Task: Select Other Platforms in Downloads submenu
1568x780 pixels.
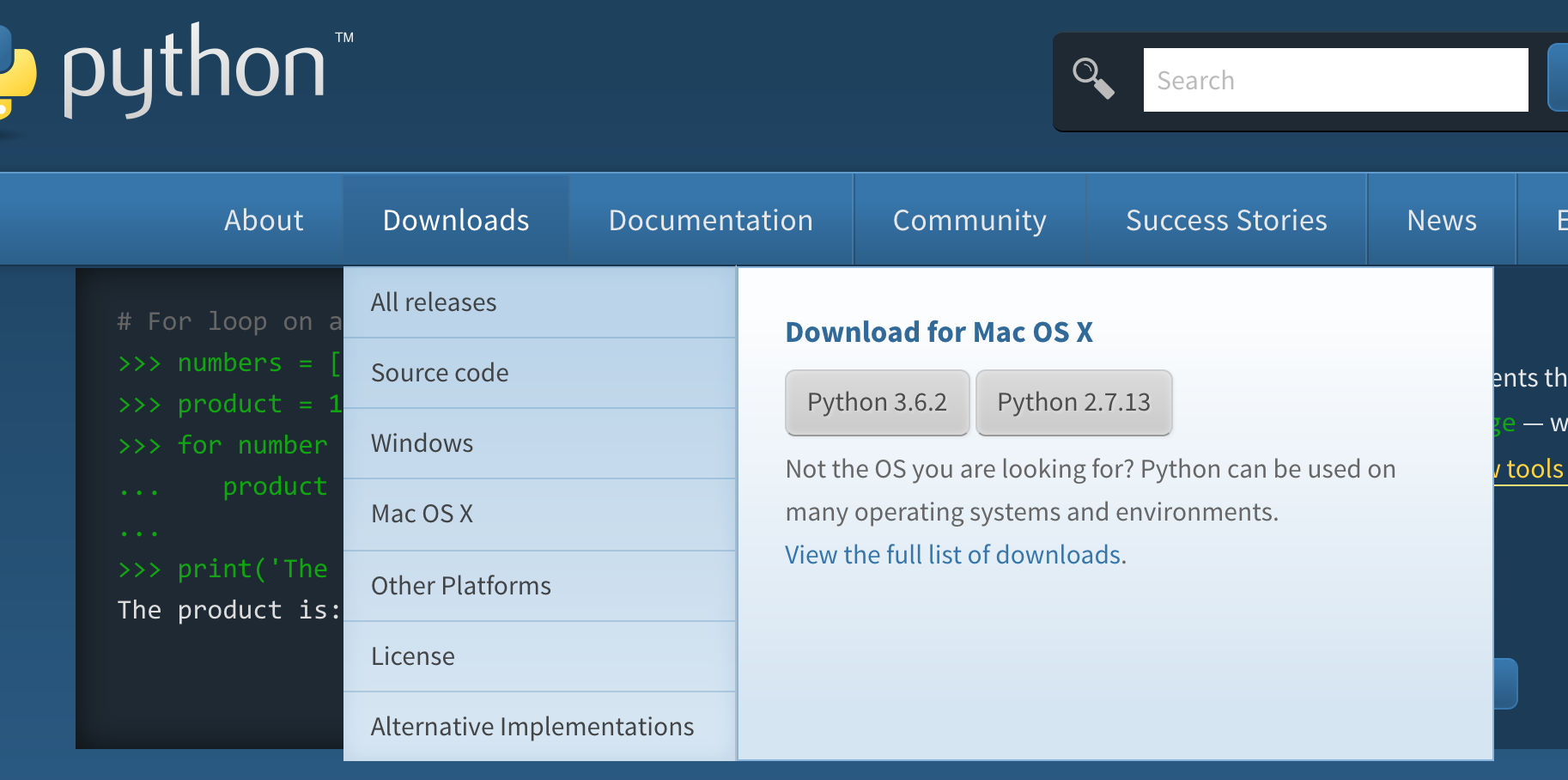Action: pyautogui.click(x=539, y=586)
